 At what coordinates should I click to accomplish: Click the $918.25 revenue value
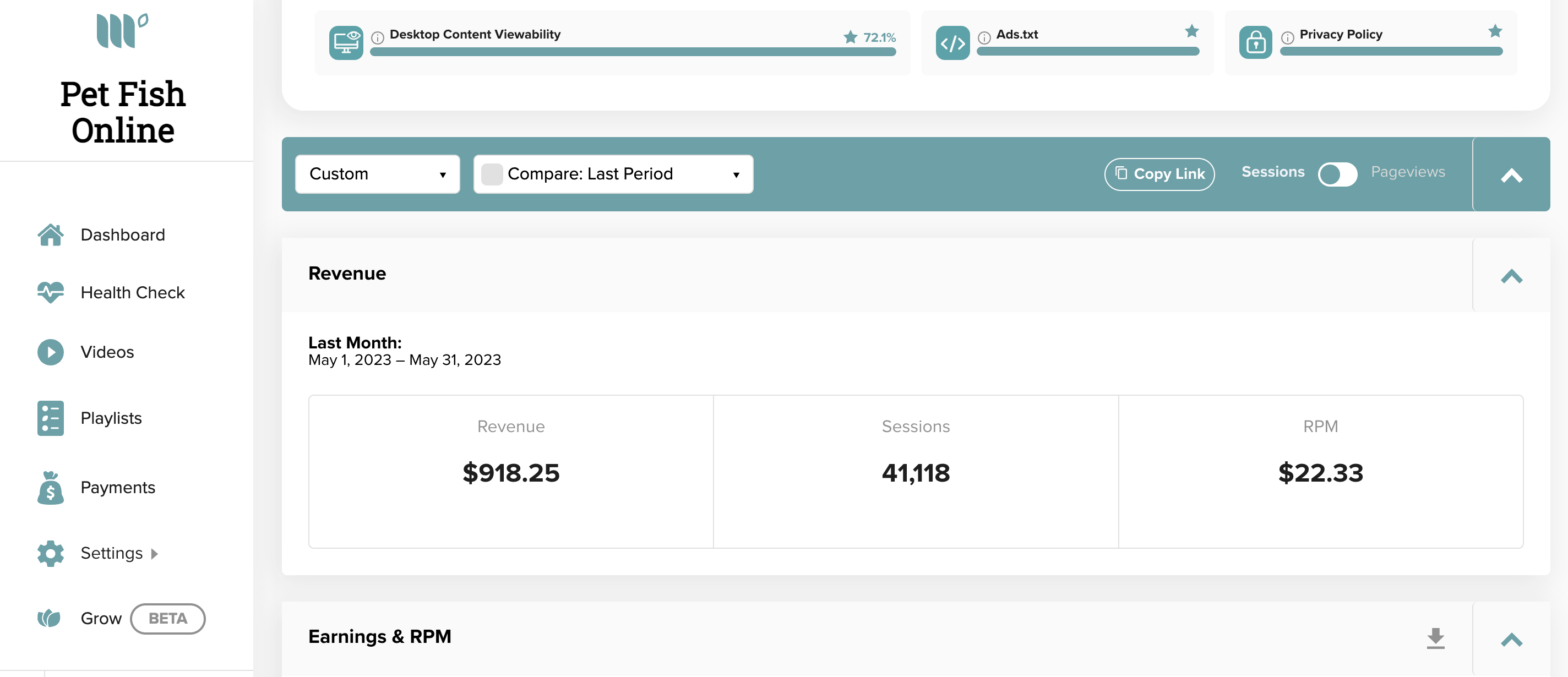[x=511, y=473]
